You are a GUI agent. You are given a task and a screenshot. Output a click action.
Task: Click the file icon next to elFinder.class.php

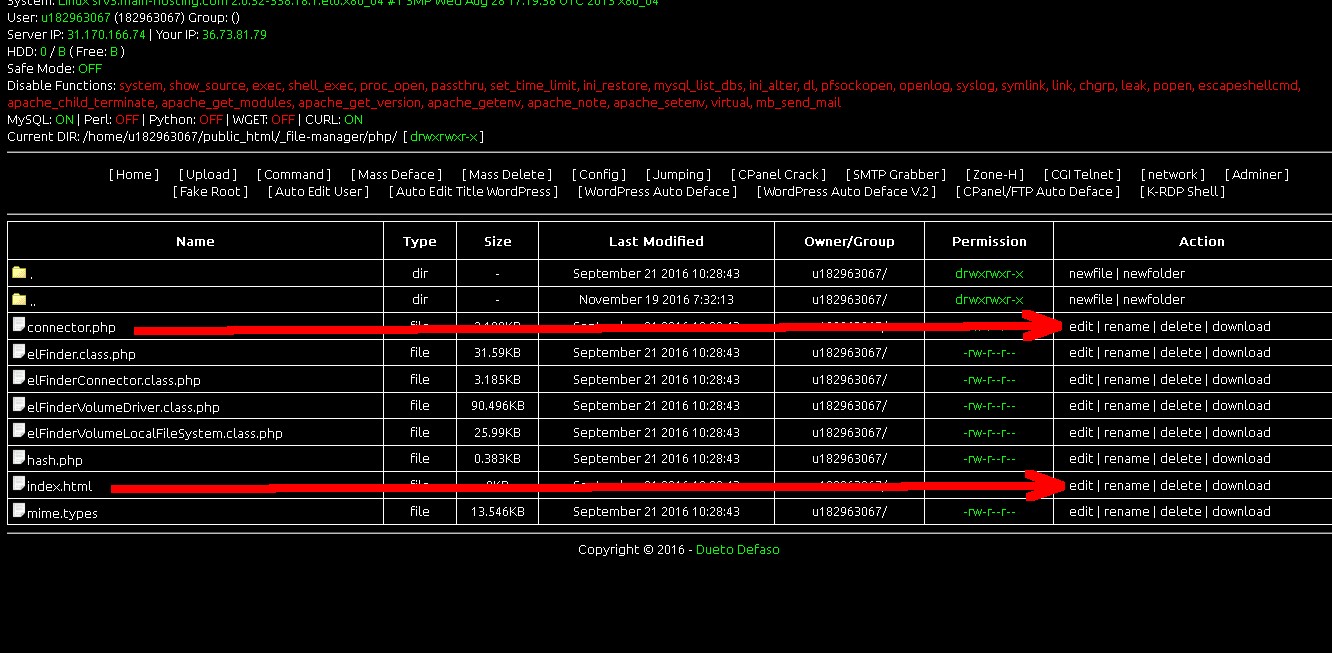click(x=18, y=352)
